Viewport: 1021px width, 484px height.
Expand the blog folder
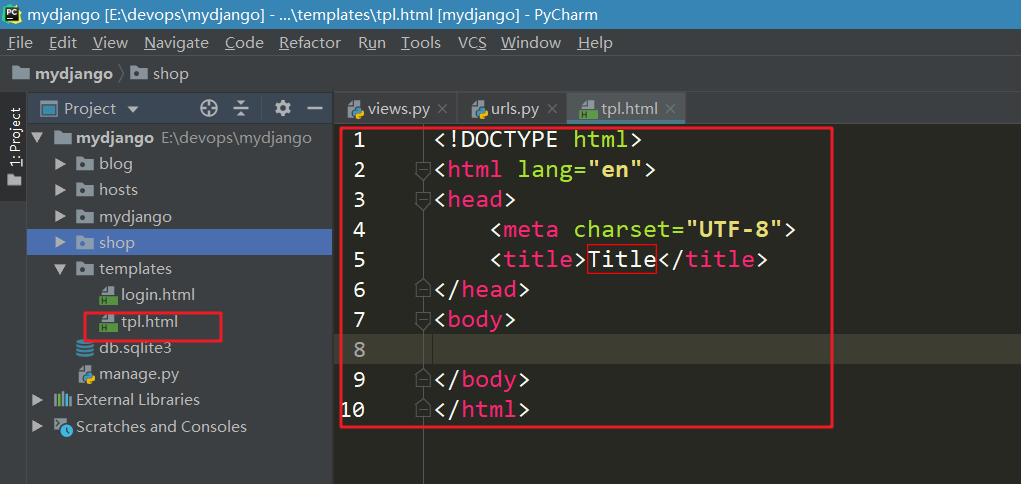[x=60, y=164]
